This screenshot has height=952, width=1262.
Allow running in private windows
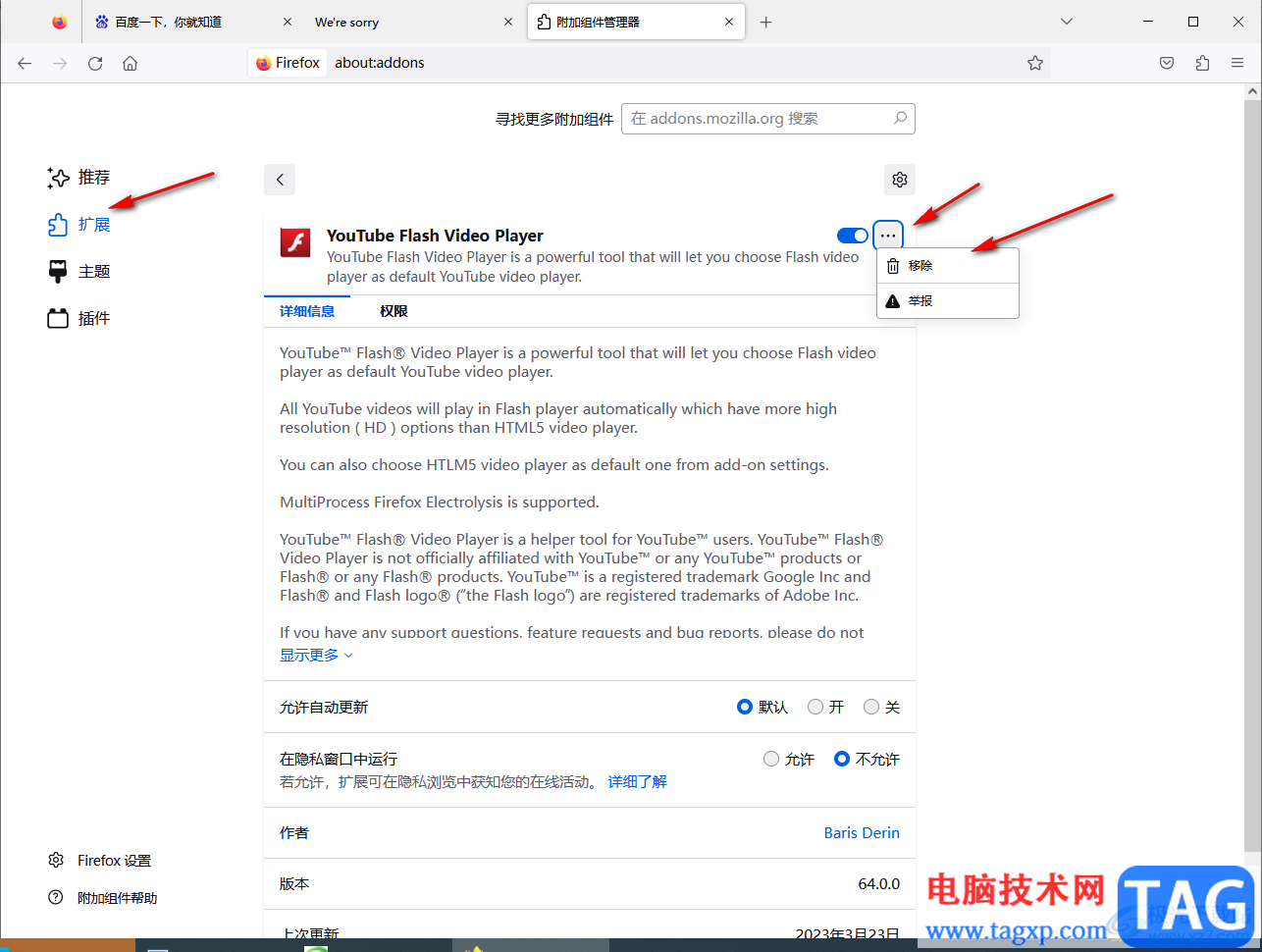point(771,759)
